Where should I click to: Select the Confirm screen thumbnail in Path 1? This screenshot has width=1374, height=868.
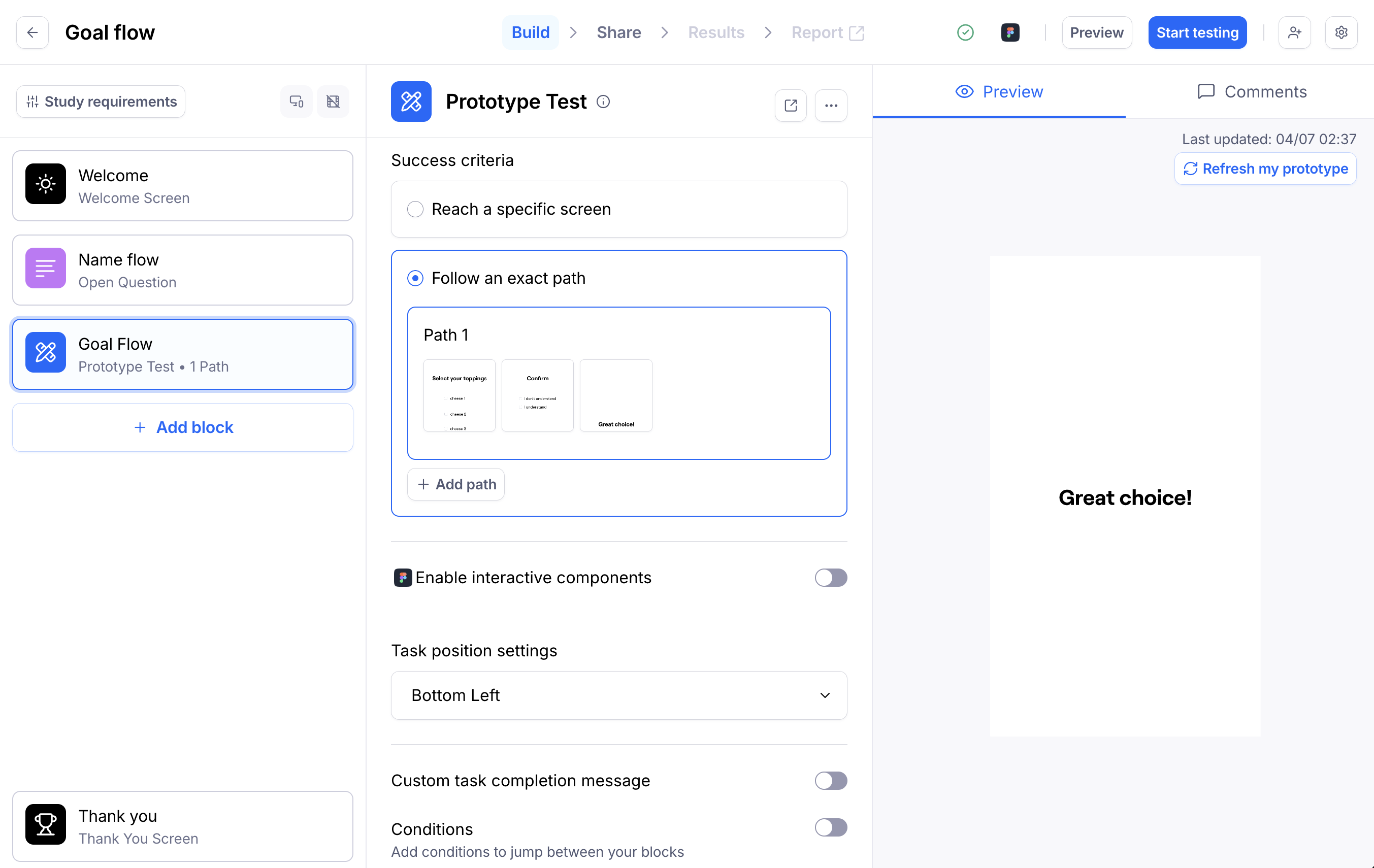(x=538, y=395)
